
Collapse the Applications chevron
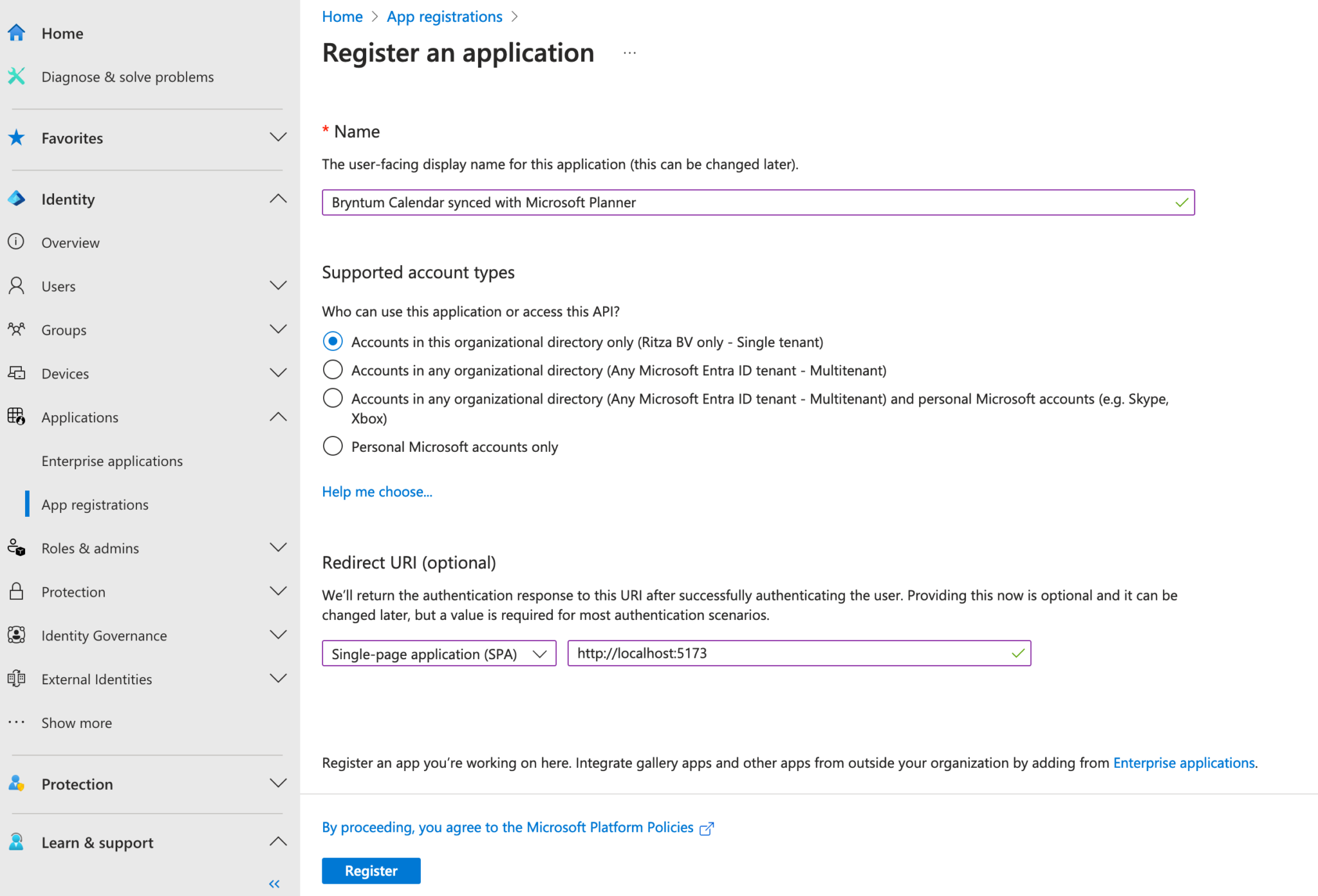point(278,416)
